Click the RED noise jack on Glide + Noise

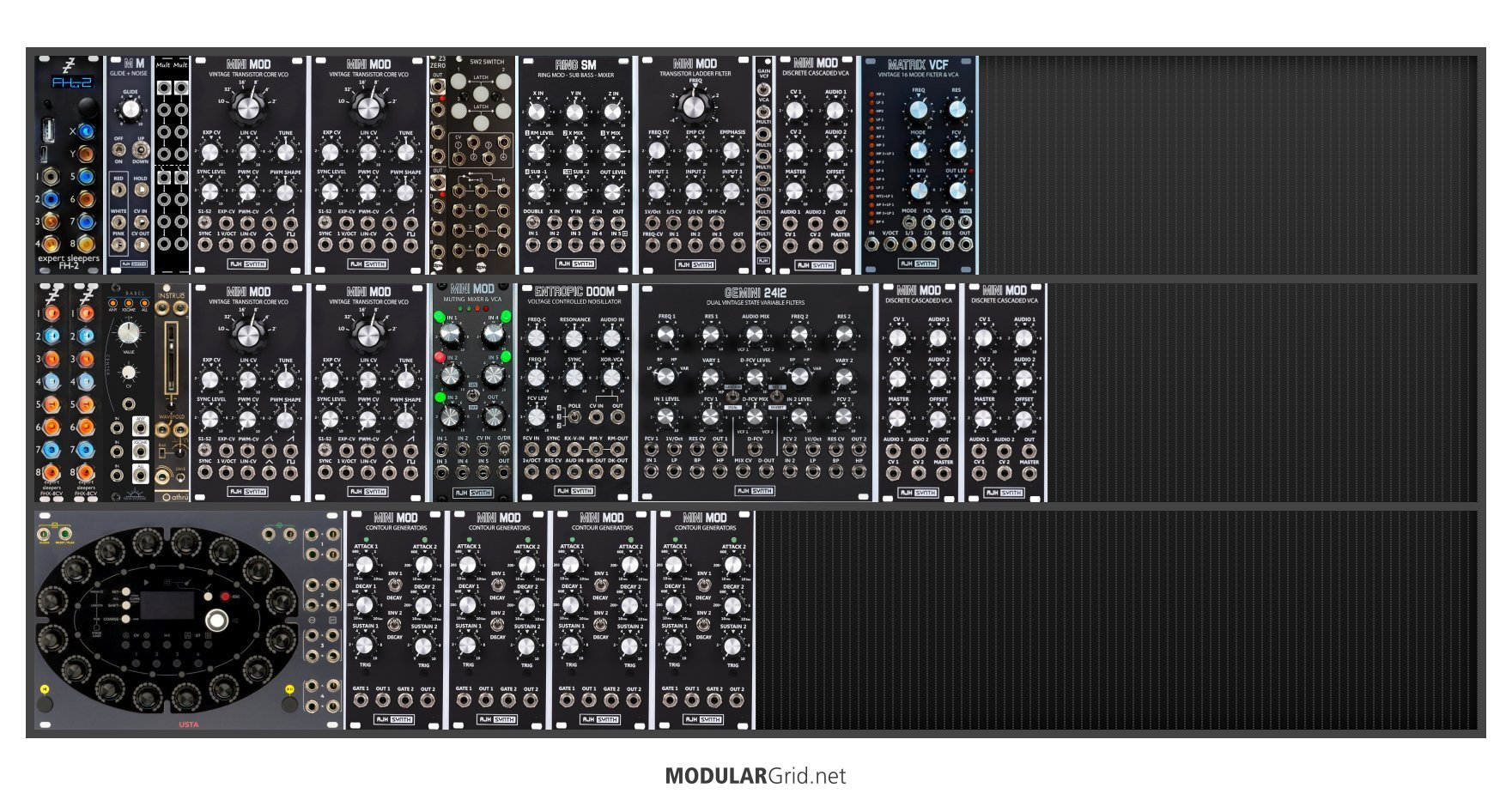(118, 190)
